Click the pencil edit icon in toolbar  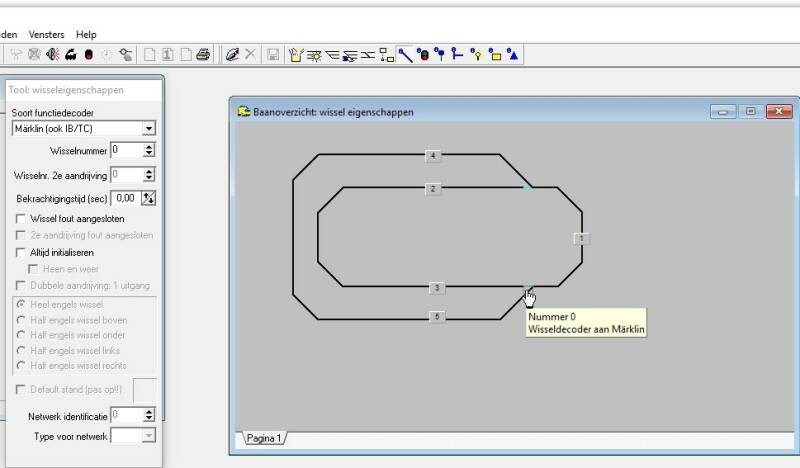tap(232, 54)
